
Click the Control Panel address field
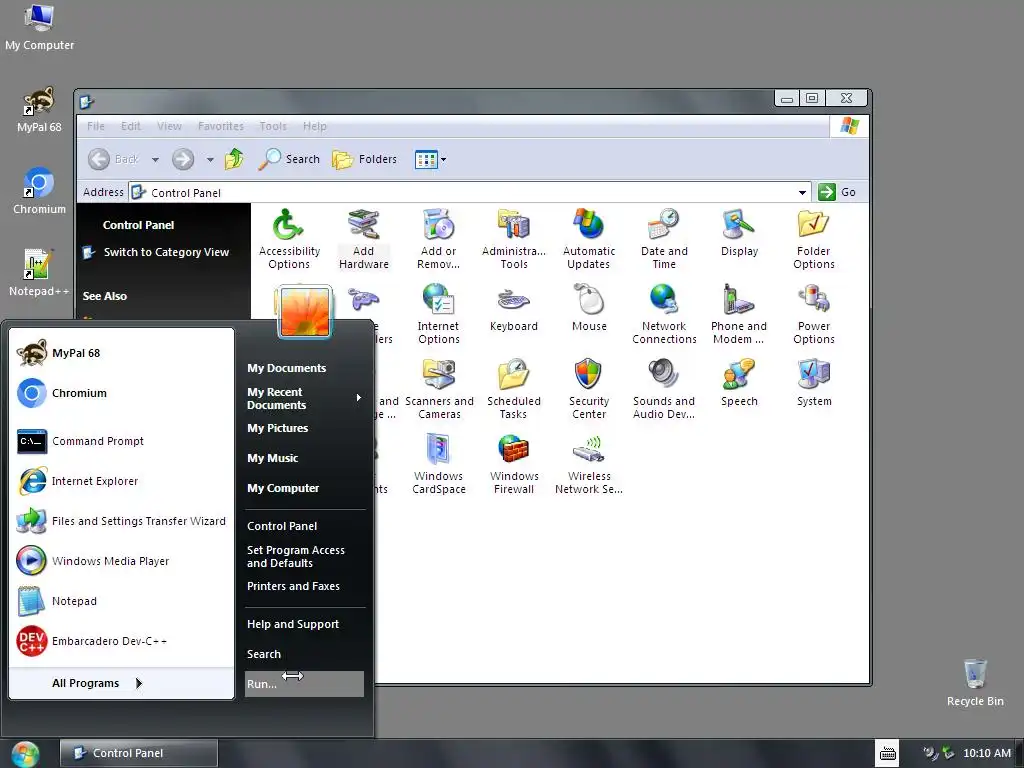click(469, 193)
